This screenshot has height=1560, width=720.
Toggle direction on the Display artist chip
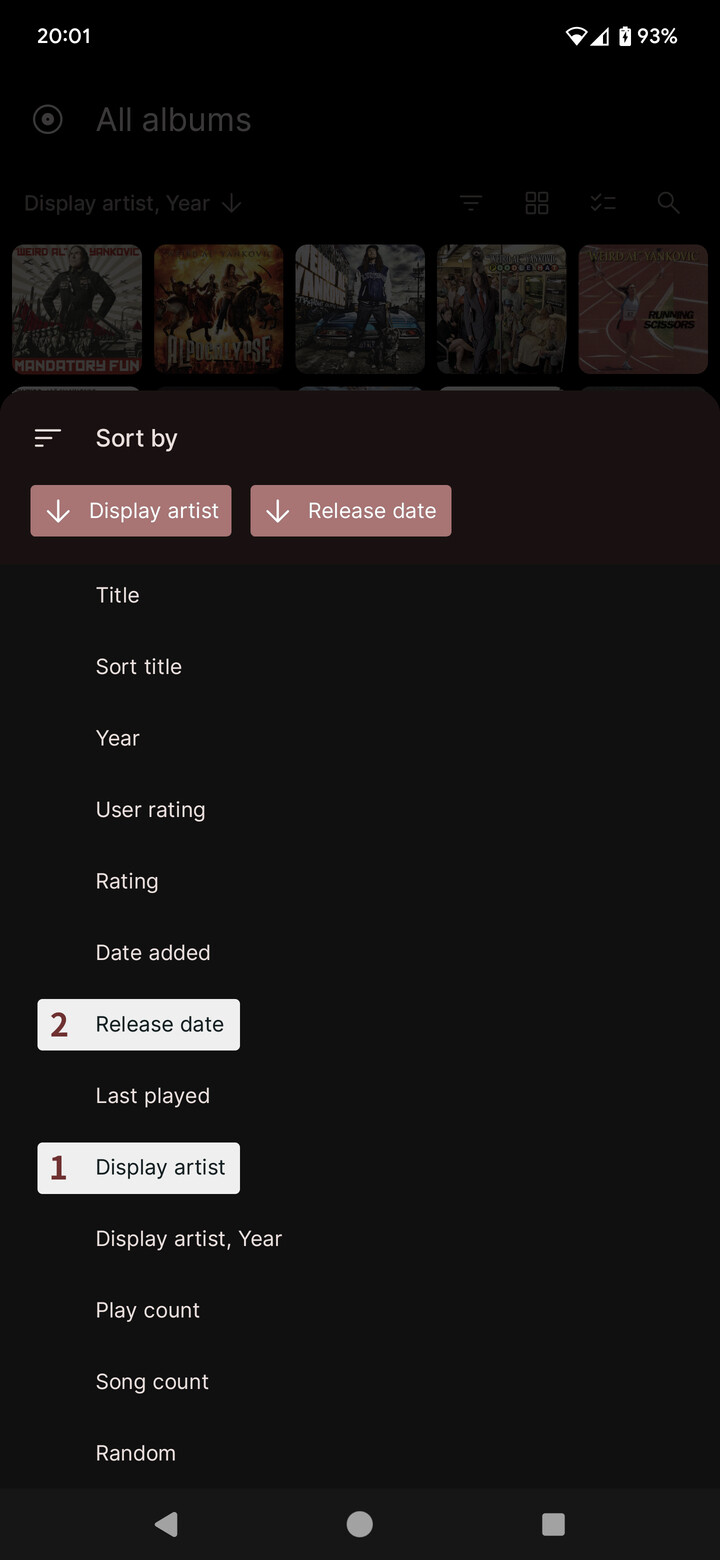coord(131,511)
